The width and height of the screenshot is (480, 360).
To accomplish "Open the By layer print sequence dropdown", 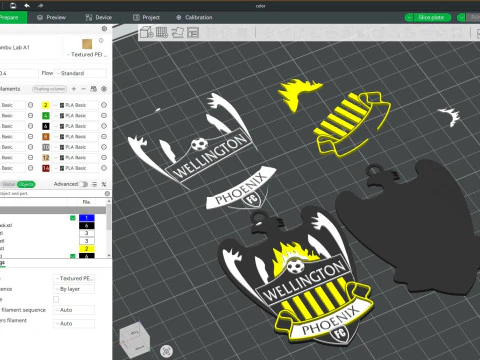I will 74,289.
